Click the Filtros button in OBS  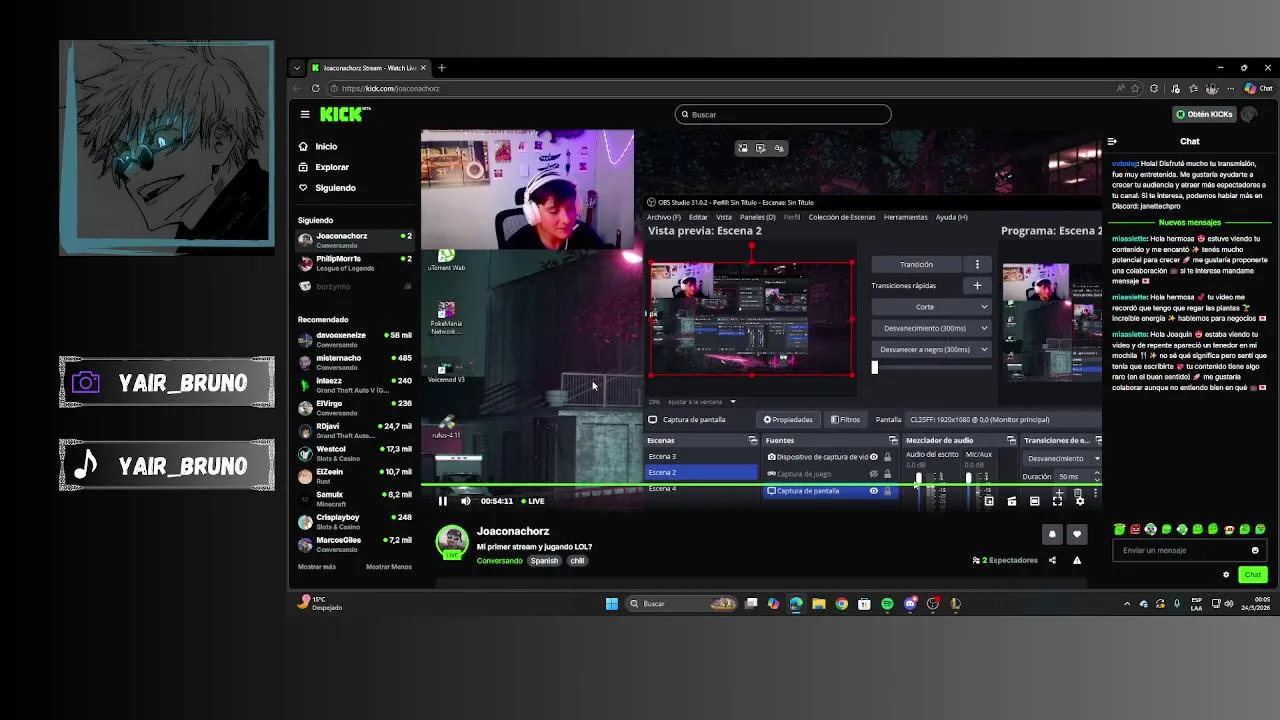click(x=846, y=420)
